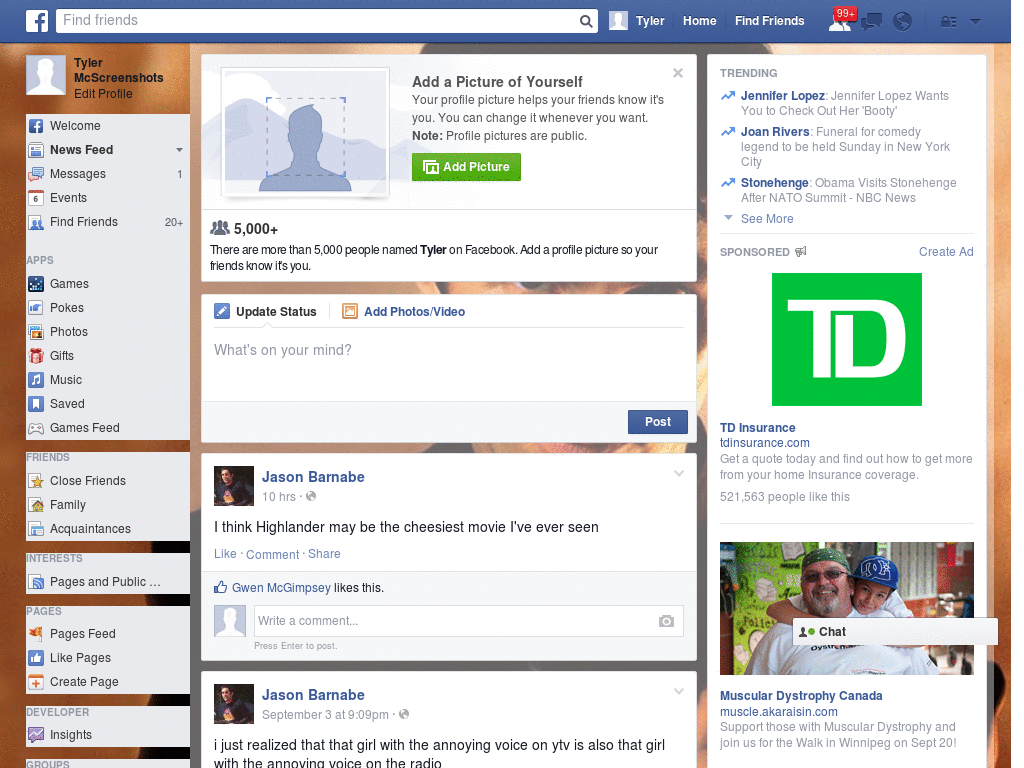This screenshot has width=1024, height=768.
Task: Click the Like Pages thumbs-up icon
Action: 36,658
